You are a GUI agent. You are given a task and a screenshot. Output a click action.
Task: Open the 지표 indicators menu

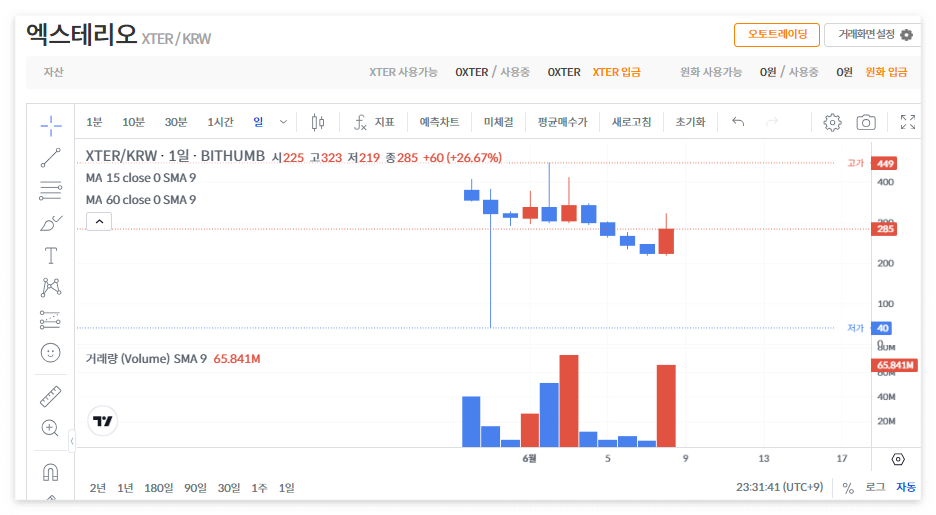tap(374, 122)
